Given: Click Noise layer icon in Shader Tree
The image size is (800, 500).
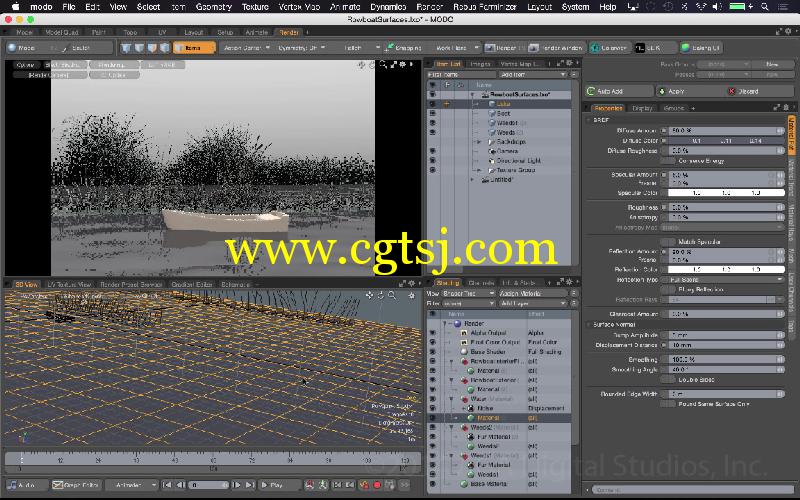Looking at the screenshot, I should coord(471,408).
